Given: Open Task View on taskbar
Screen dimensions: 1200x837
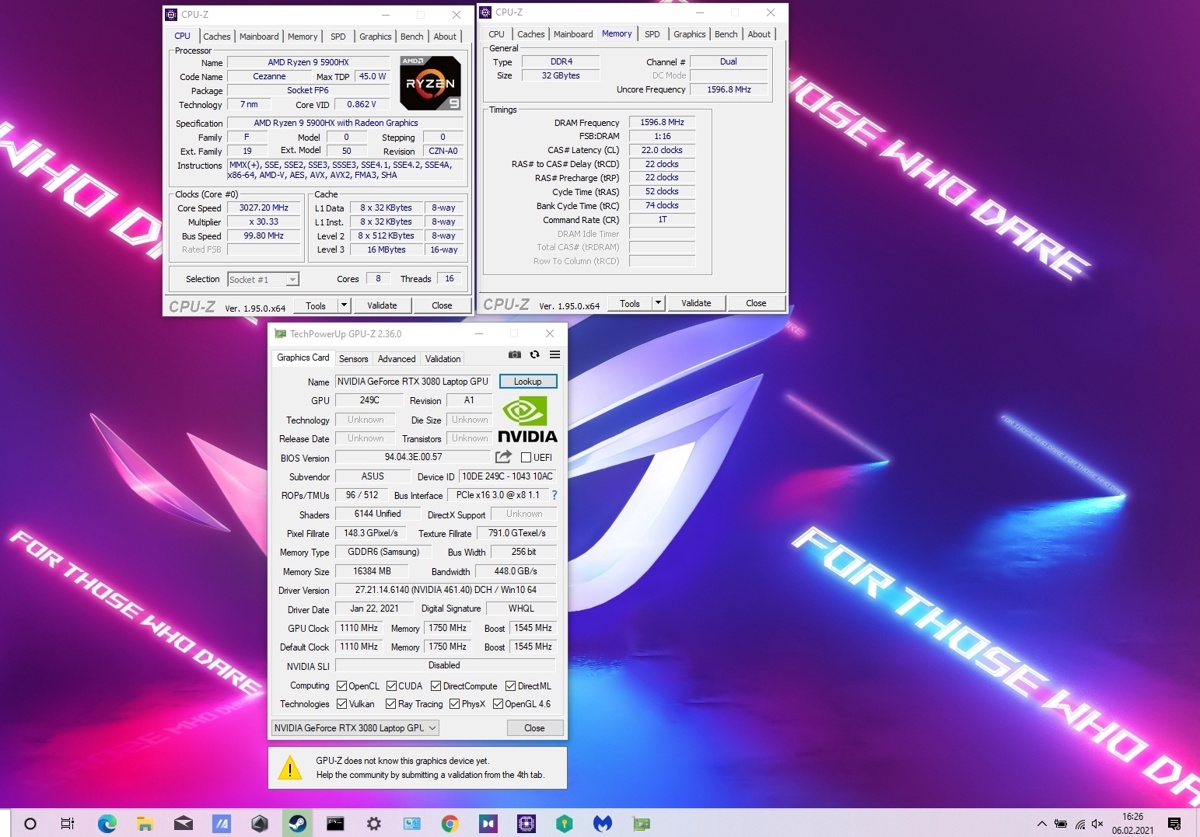Looking at the screenshot, I should (68, 824).
